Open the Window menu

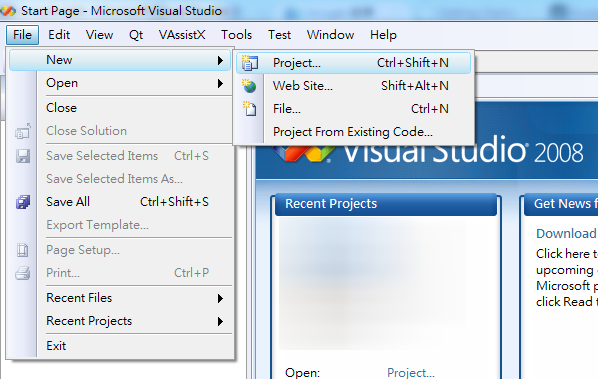[330, 35]
